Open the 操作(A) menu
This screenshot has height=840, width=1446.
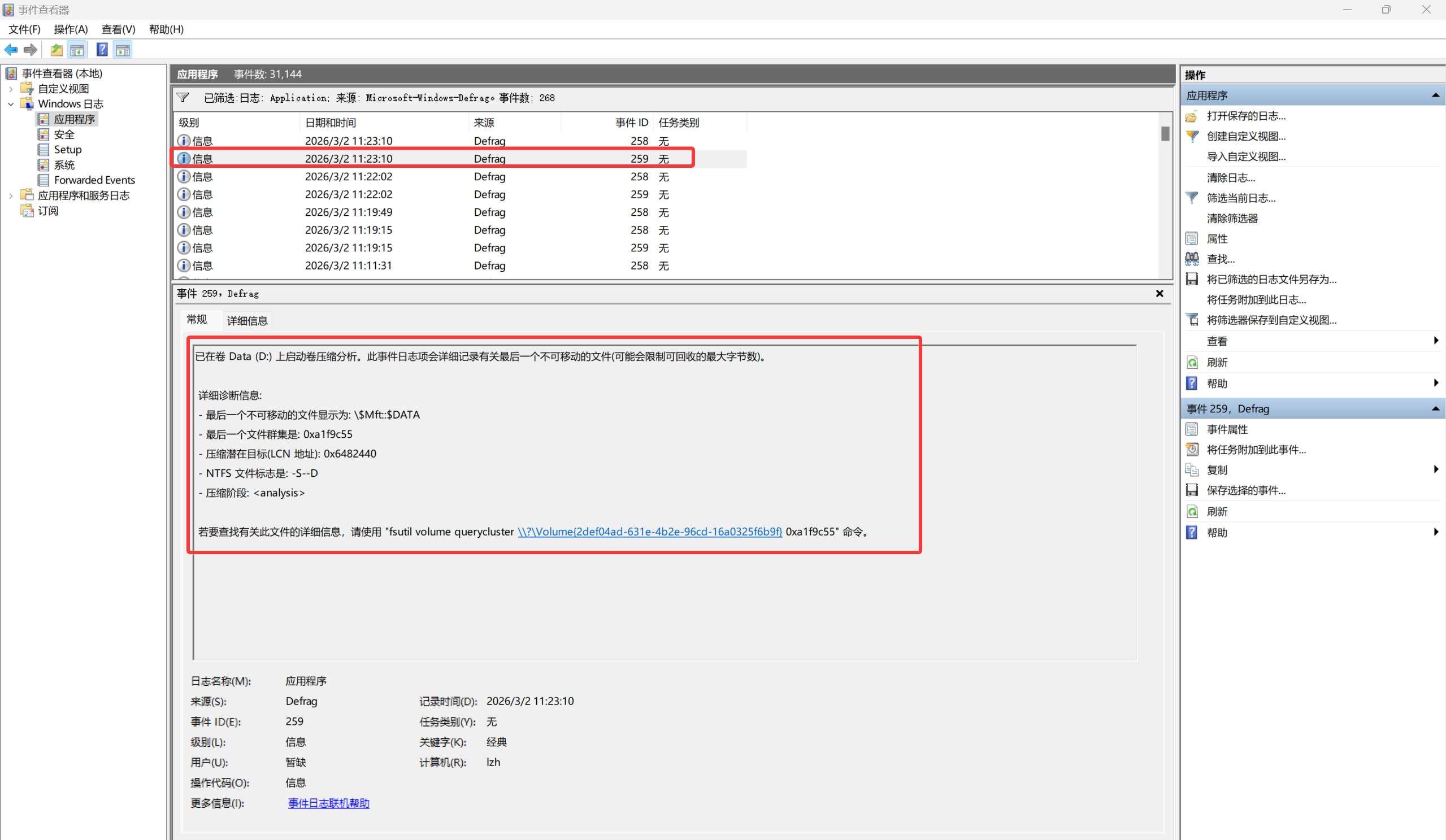click(71, 29)
